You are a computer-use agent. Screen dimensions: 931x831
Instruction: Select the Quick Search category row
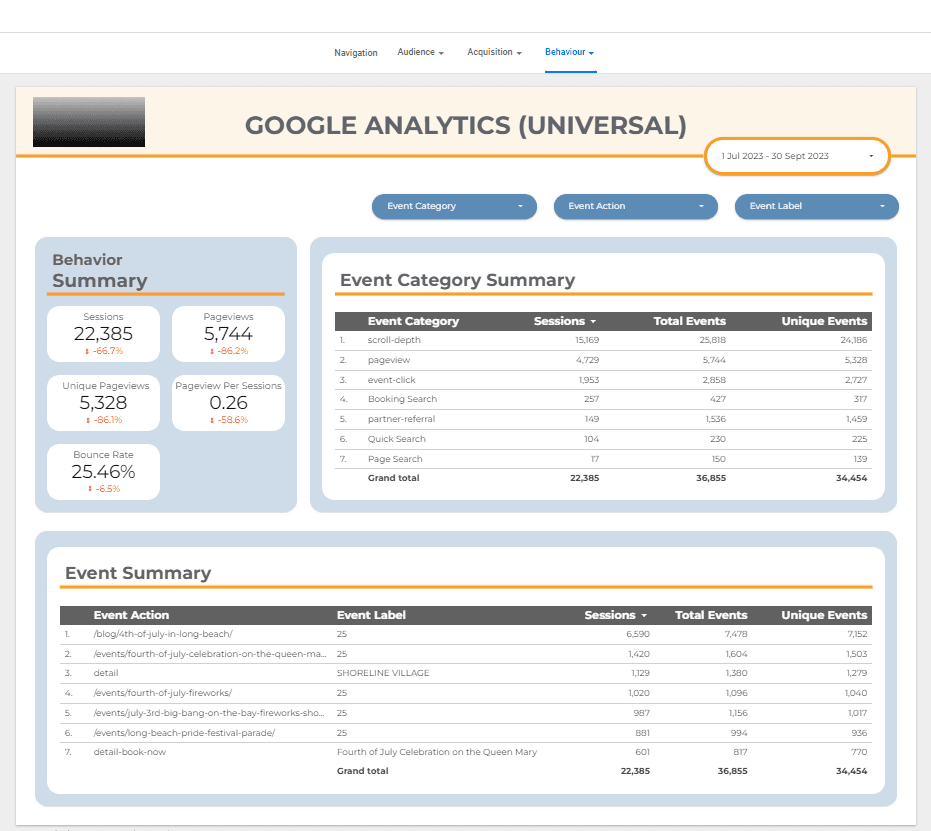pos(603,439)
